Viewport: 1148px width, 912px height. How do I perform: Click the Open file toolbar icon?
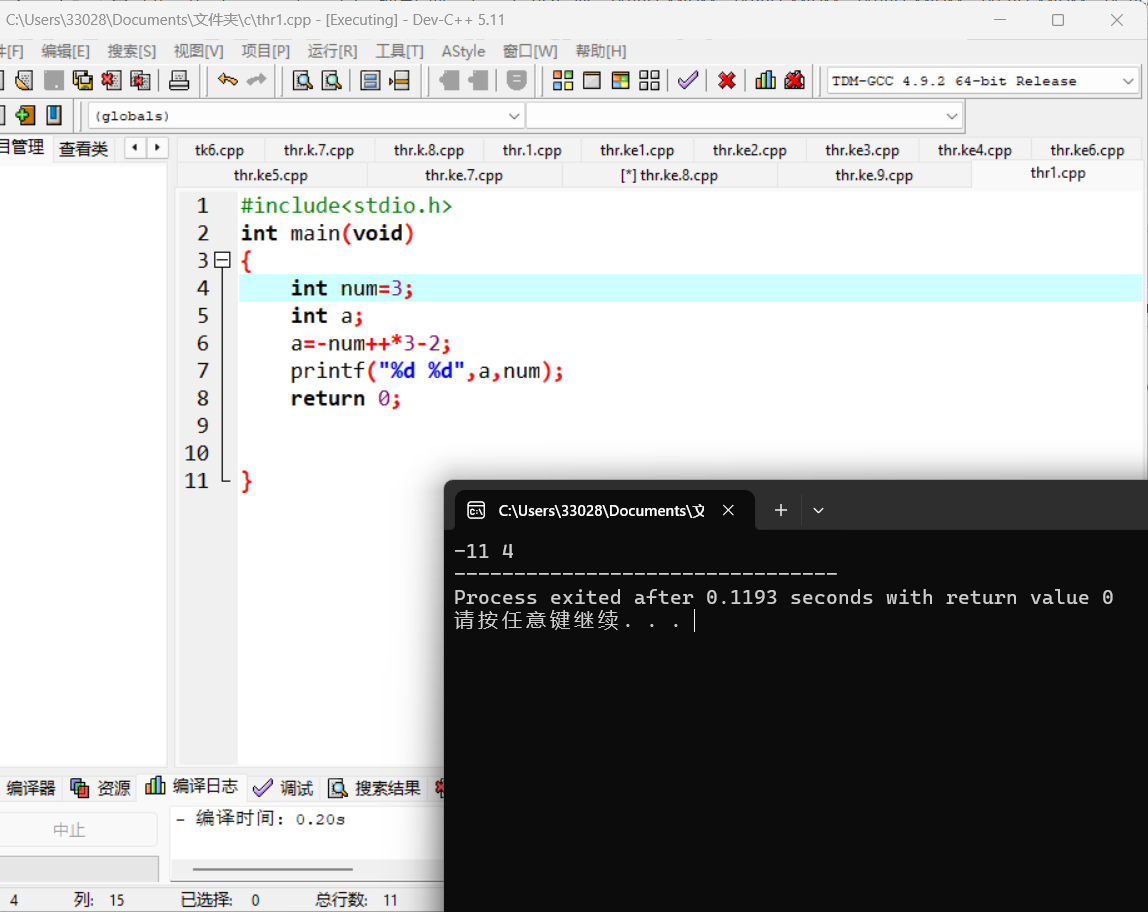[23, 81]
